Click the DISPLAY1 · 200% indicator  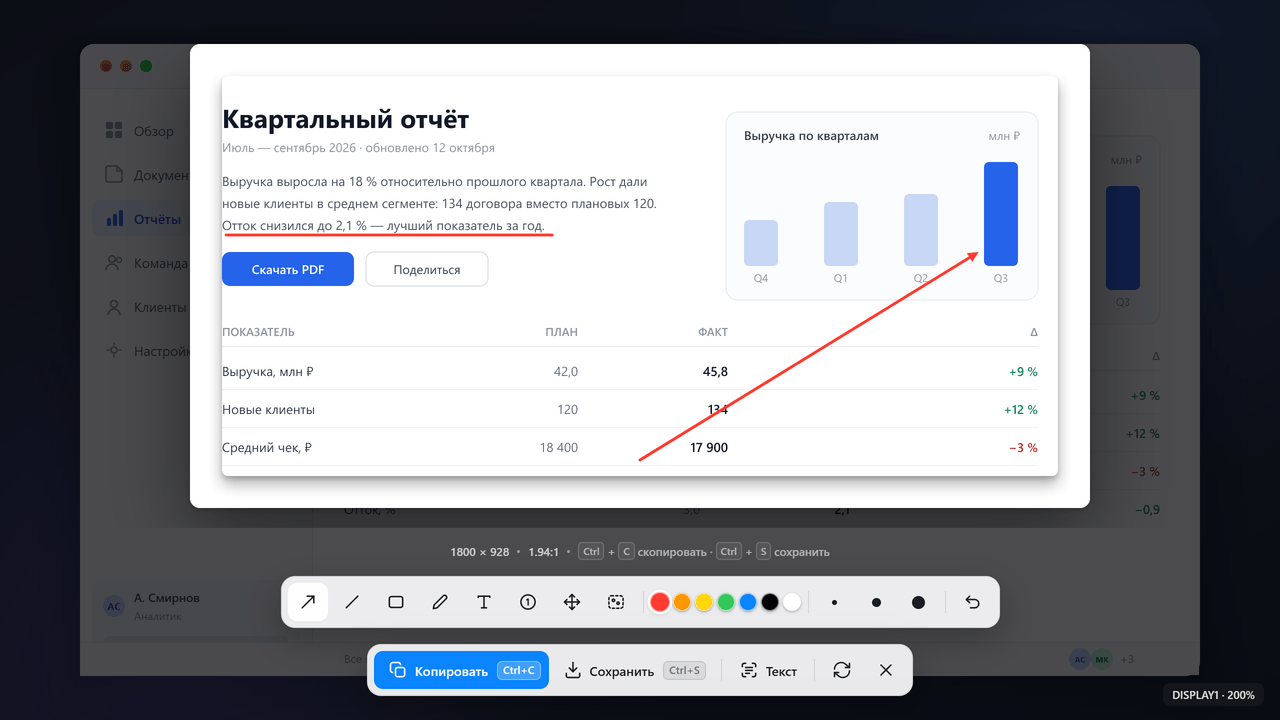(1214, 695)
